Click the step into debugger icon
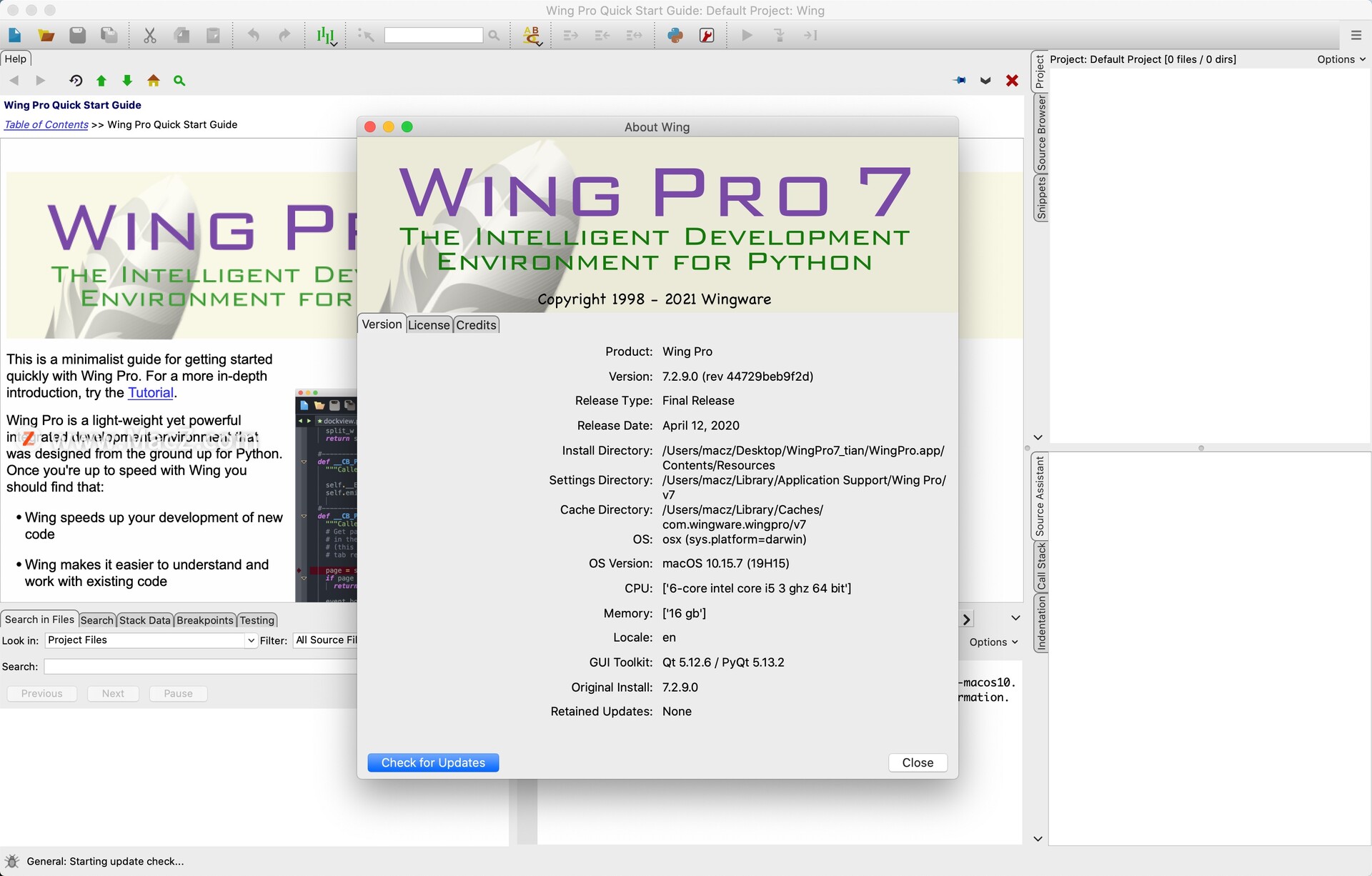 (780, 35)
